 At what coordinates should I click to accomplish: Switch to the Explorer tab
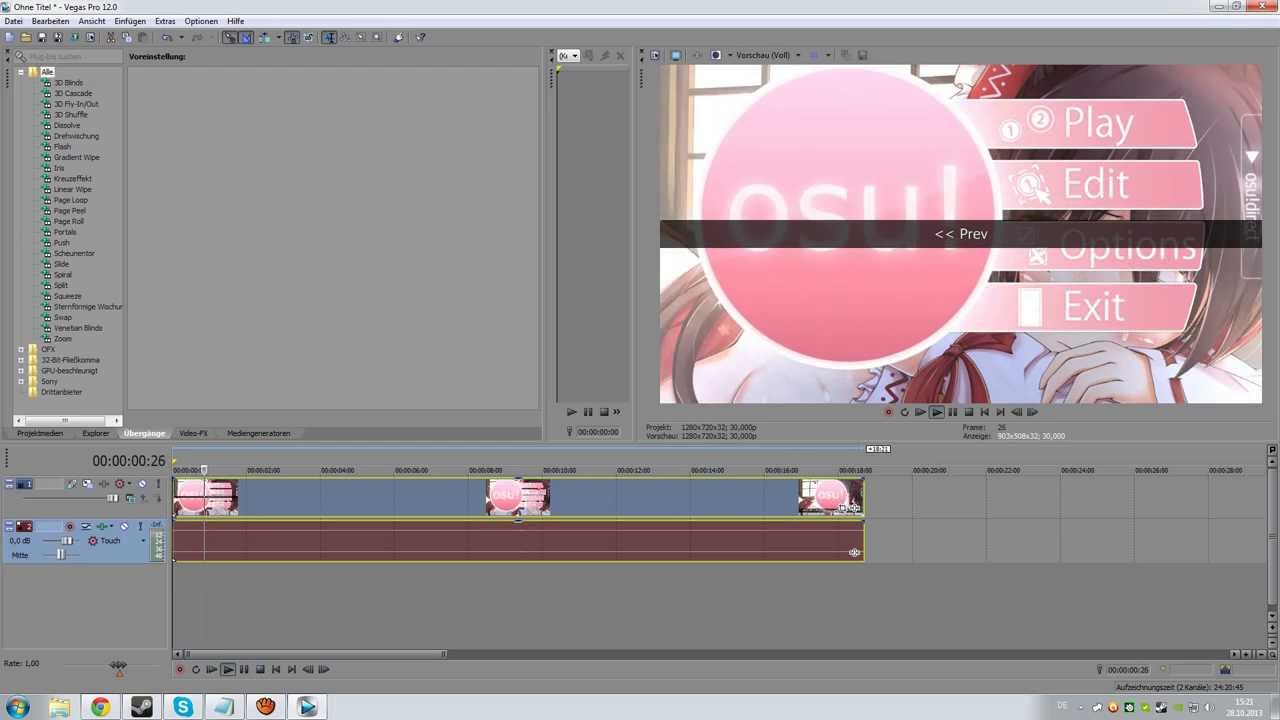tap(96, 433)
